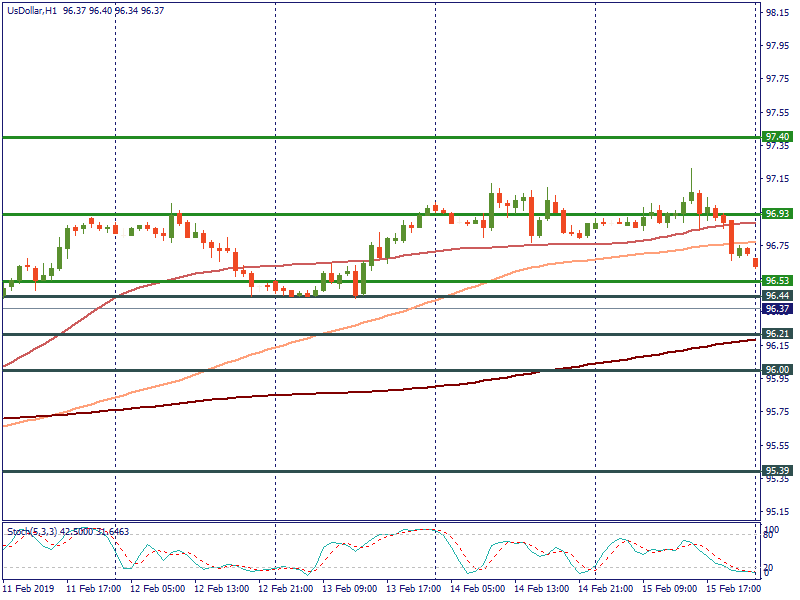Click the 15 Feb 17:00 time label

pos(732,589)
